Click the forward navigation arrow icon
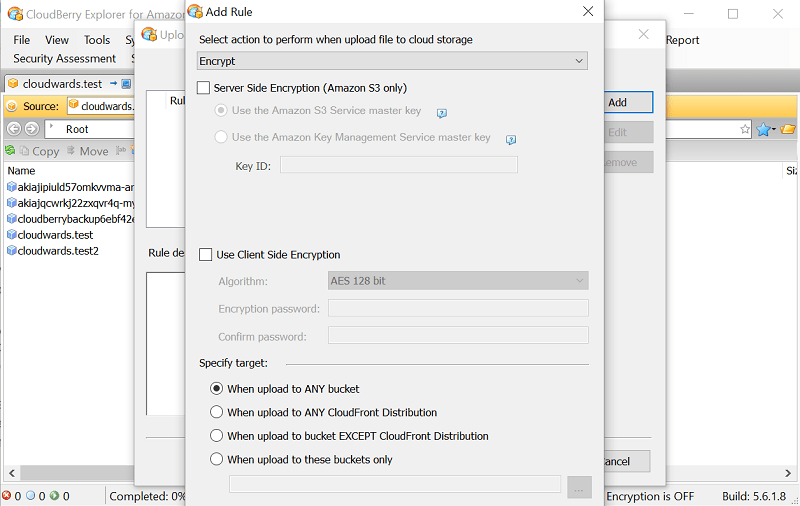 (32, 129)
